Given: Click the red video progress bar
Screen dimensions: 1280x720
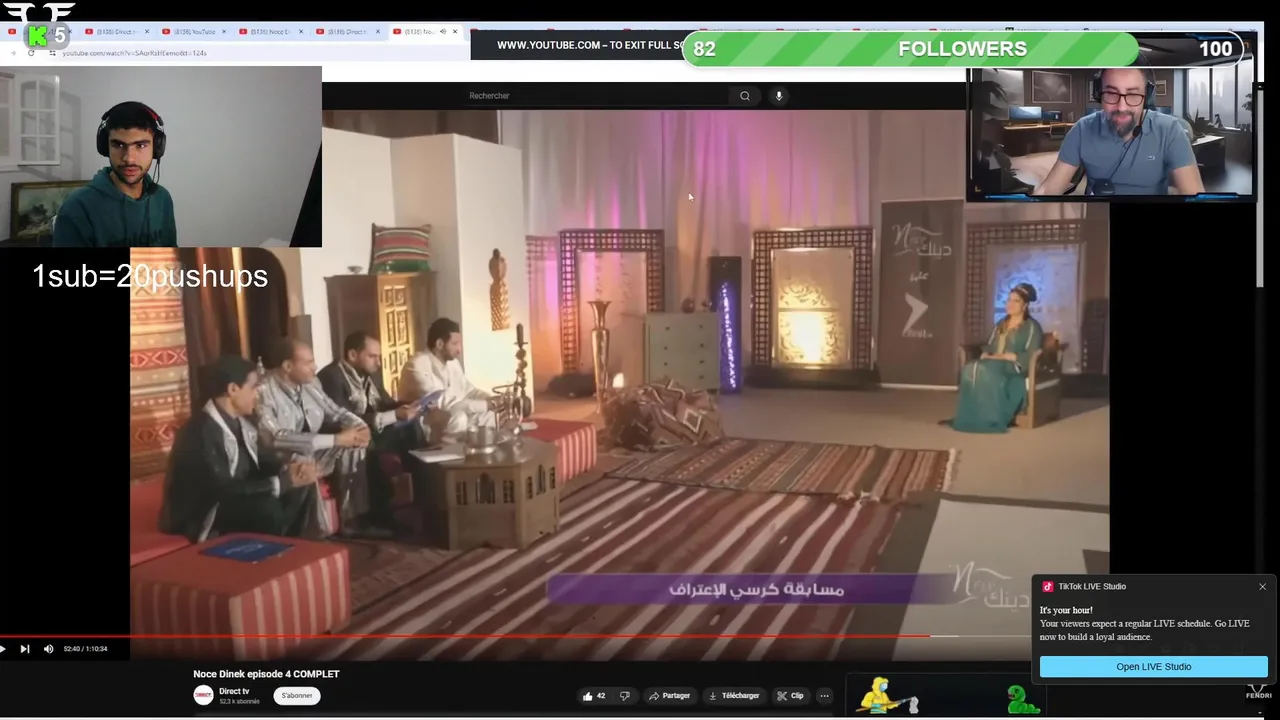Looking at the screenshot, I should click(x=465, y=636).
